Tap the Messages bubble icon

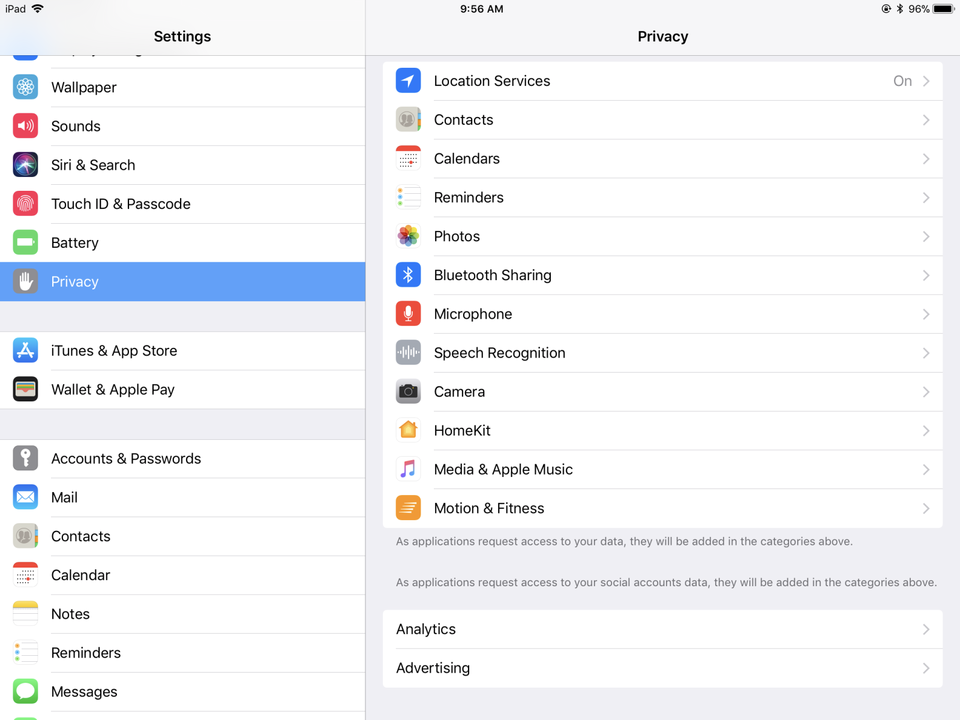25,692
